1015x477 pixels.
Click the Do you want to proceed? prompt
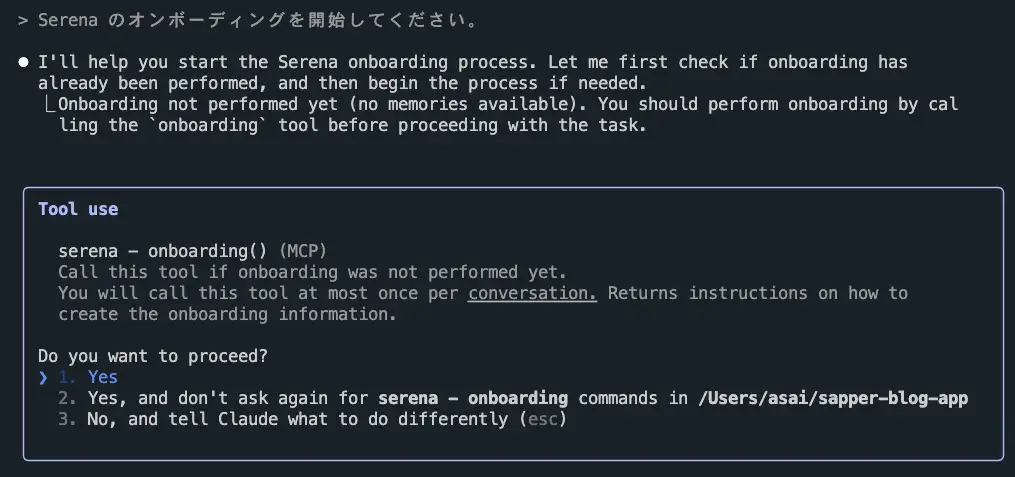pyautogui.click(x=153, y=356)
